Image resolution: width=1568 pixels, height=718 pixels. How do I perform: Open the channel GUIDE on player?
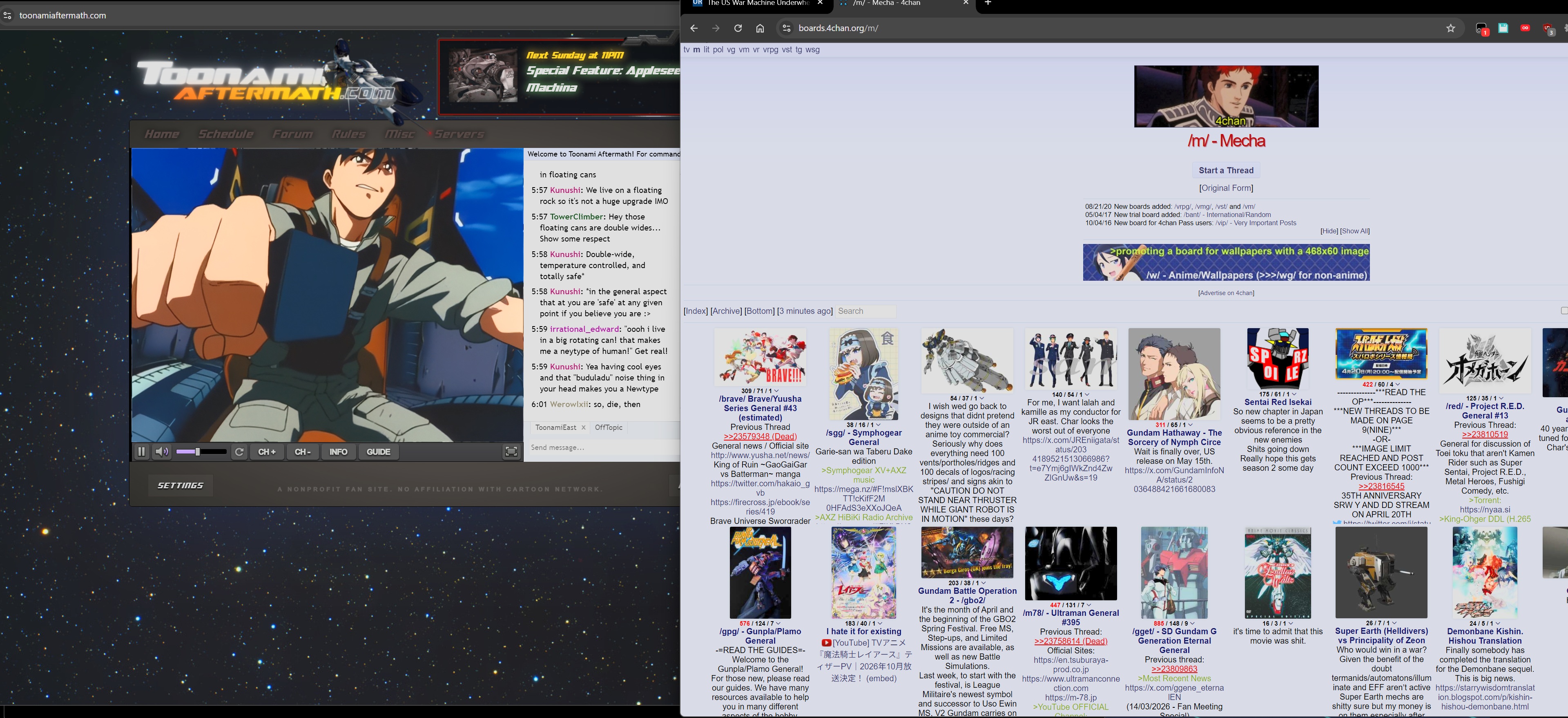(x=378, y=452)
